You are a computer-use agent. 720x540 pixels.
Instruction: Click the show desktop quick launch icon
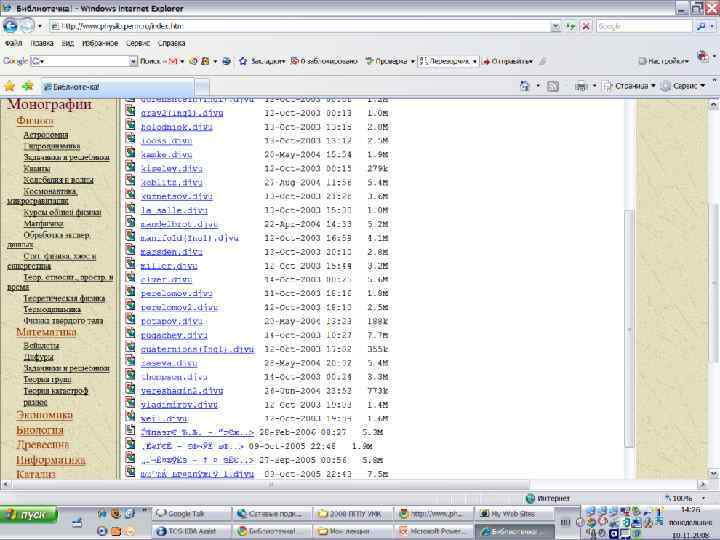(x=77, y=522)
